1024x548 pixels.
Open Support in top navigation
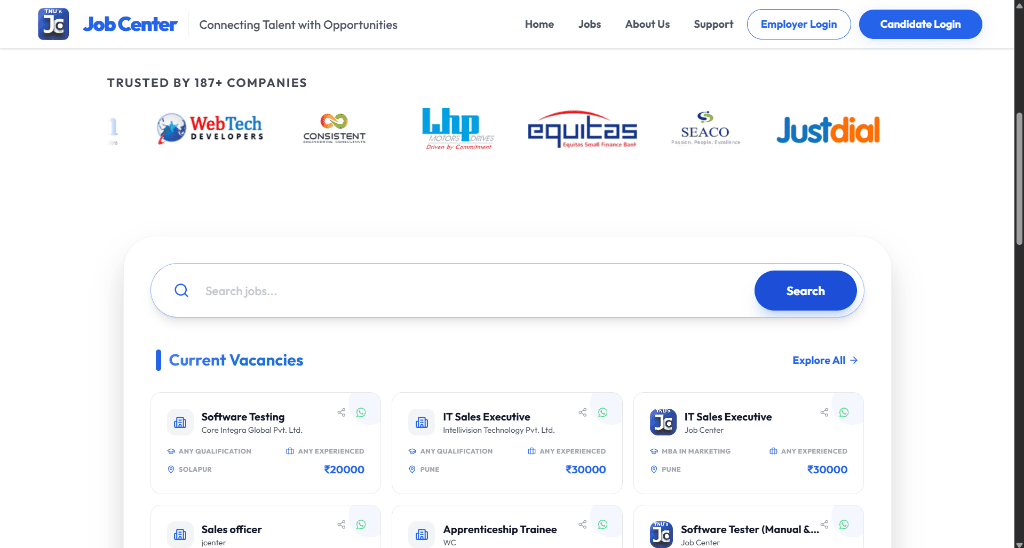pos(713,24)
